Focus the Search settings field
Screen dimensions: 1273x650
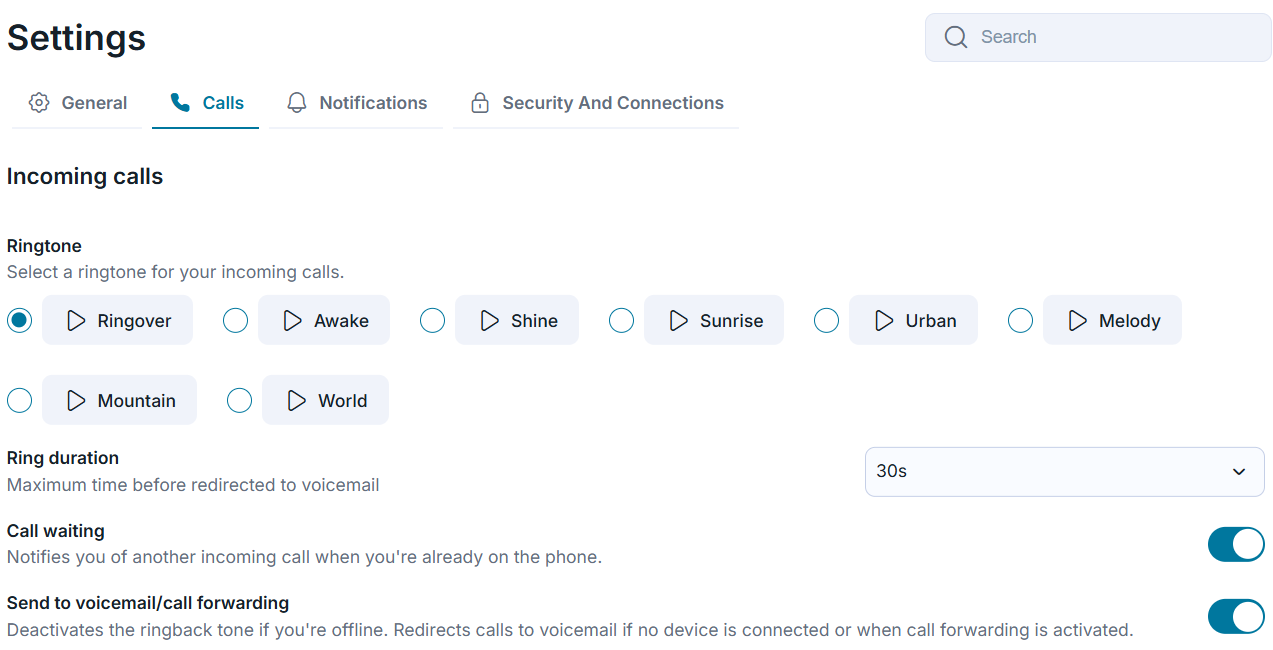point(1098,37)
